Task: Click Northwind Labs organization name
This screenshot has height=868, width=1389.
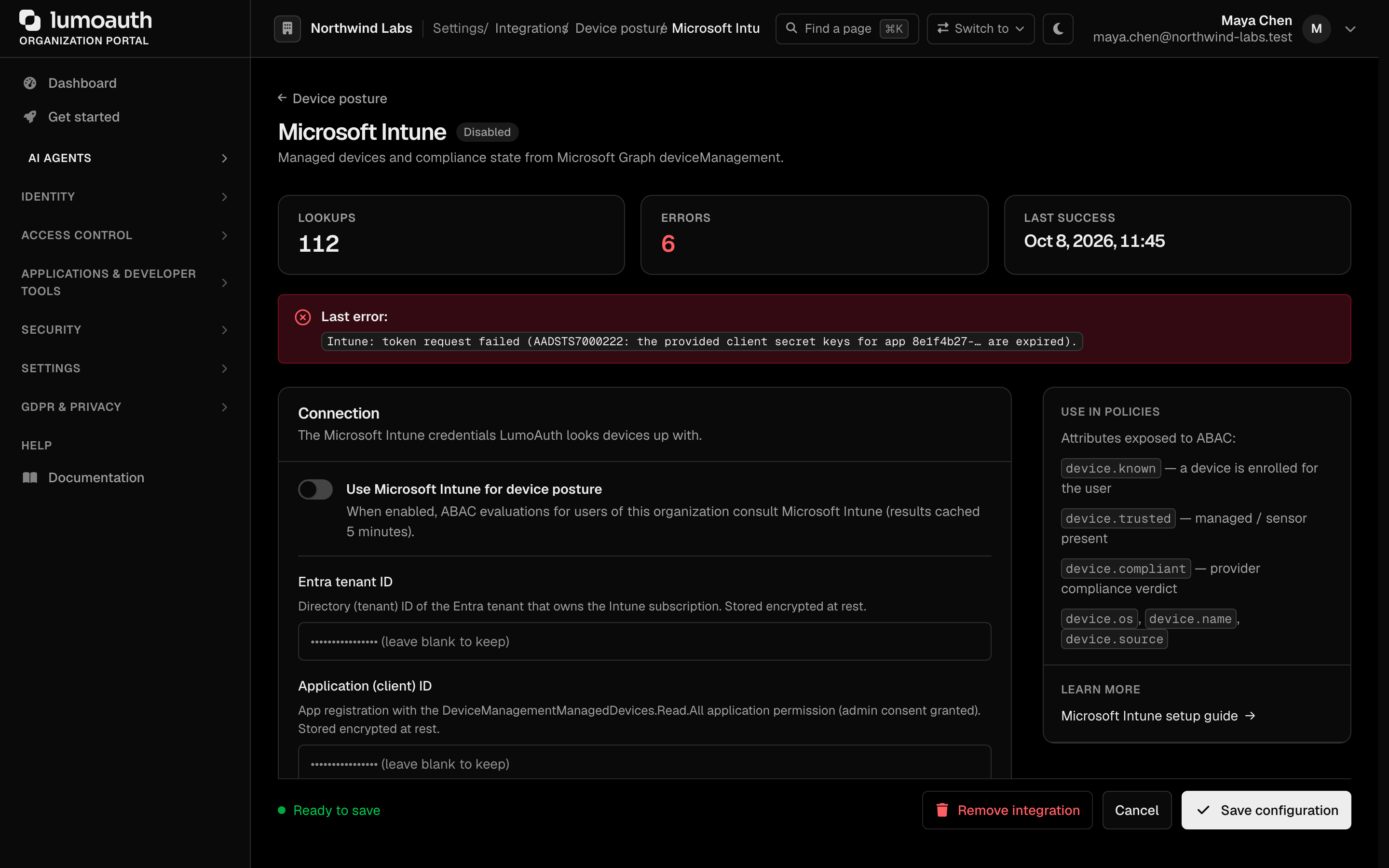Action: pyautogui.click(x=361, y=28)
